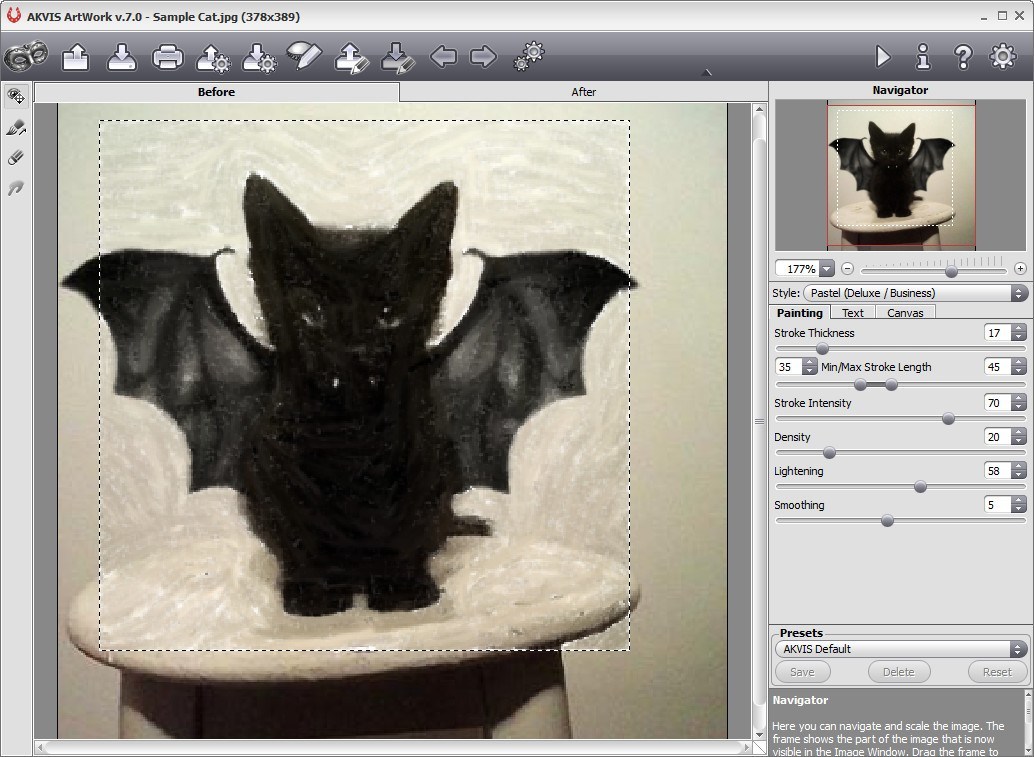Open the program info icon

coord(923,57)
